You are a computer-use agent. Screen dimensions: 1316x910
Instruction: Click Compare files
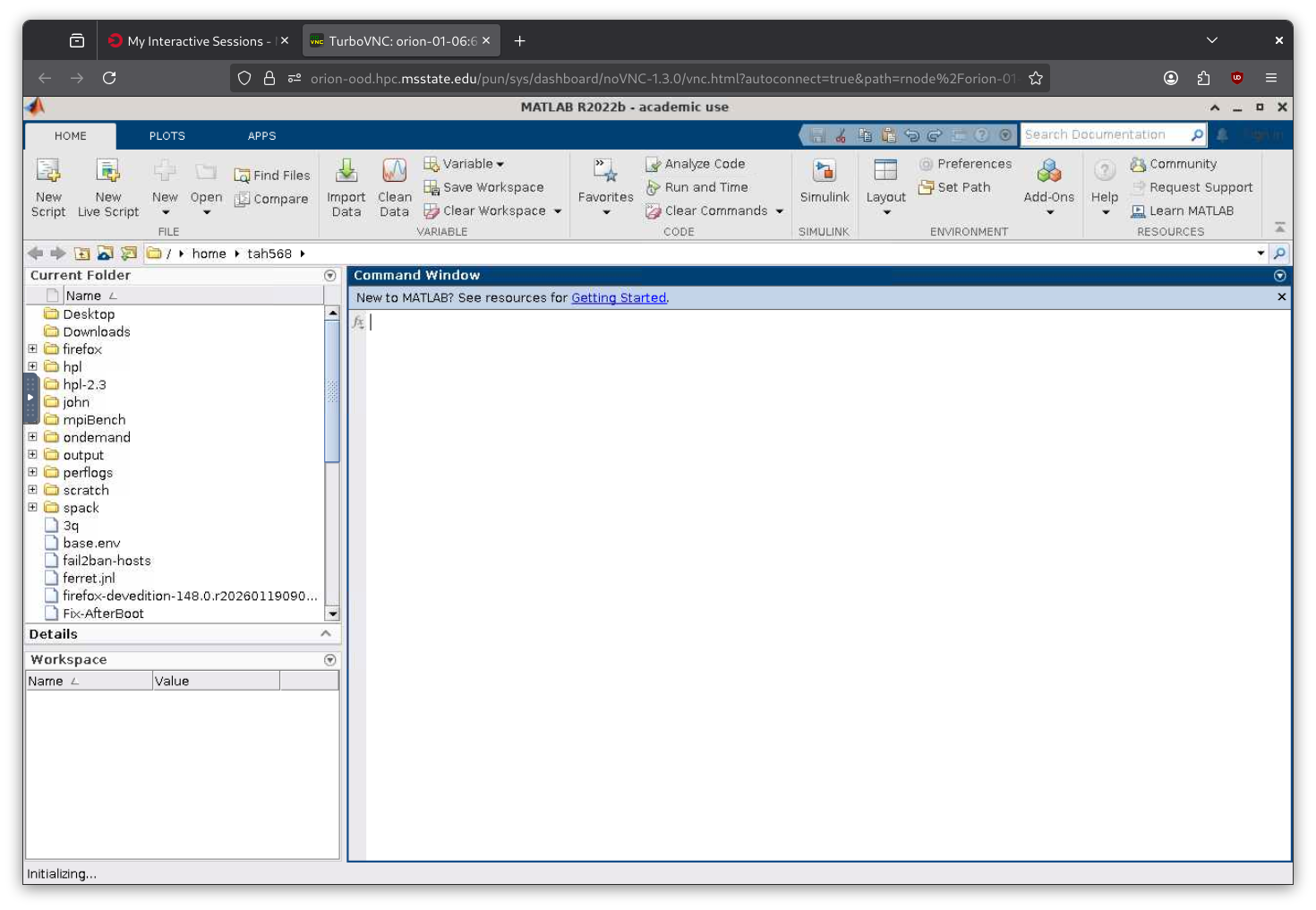click(x=271, y=199)
